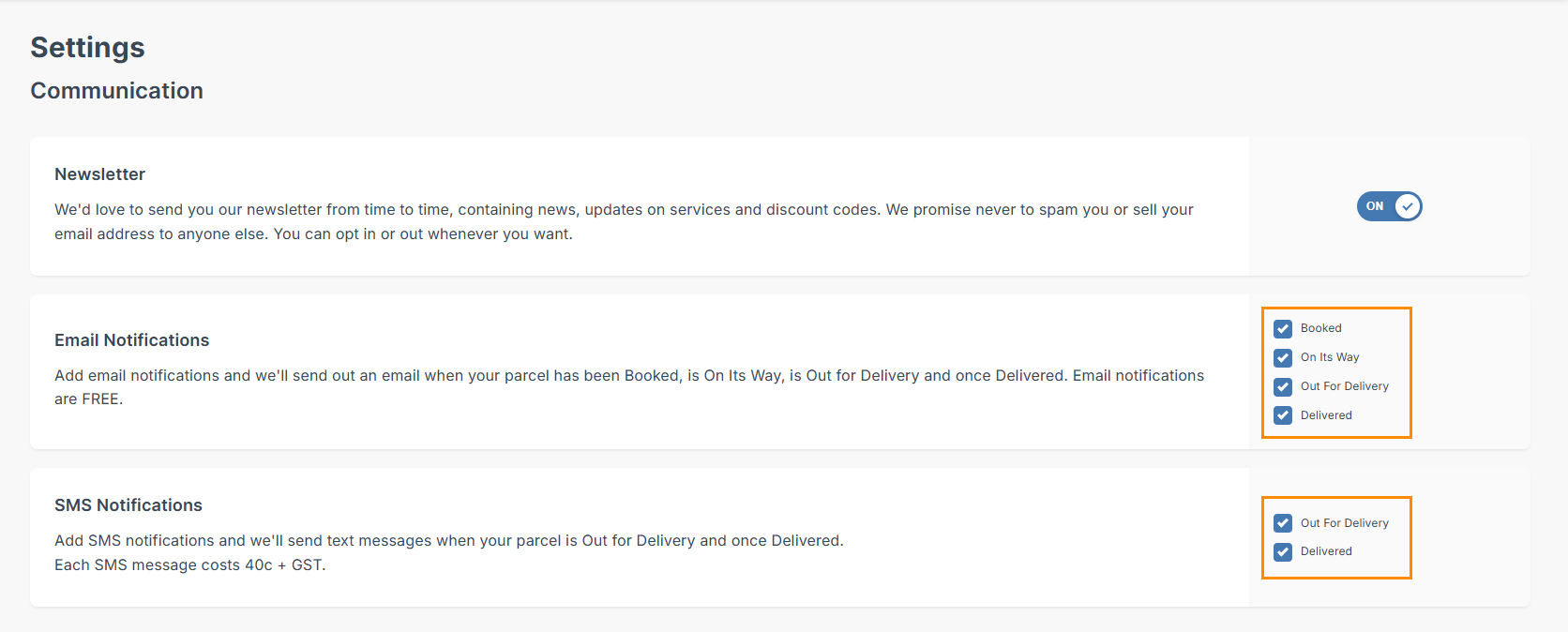Screen dimensions: 1568x632
Task: Click the Newsletter card title
Action: pos(99,174)
